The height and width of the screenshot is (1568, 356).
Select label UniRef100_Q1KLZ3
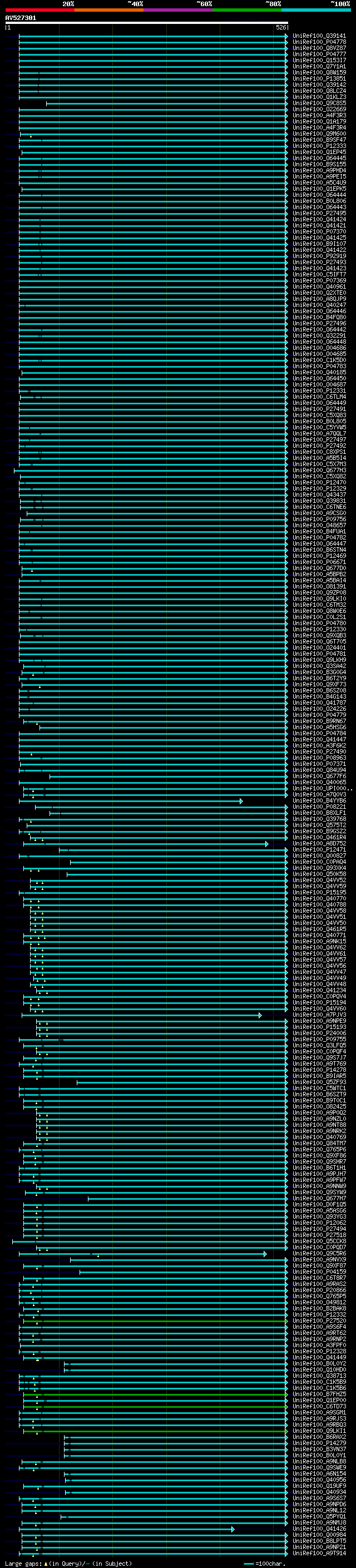[x=319, y=97]
